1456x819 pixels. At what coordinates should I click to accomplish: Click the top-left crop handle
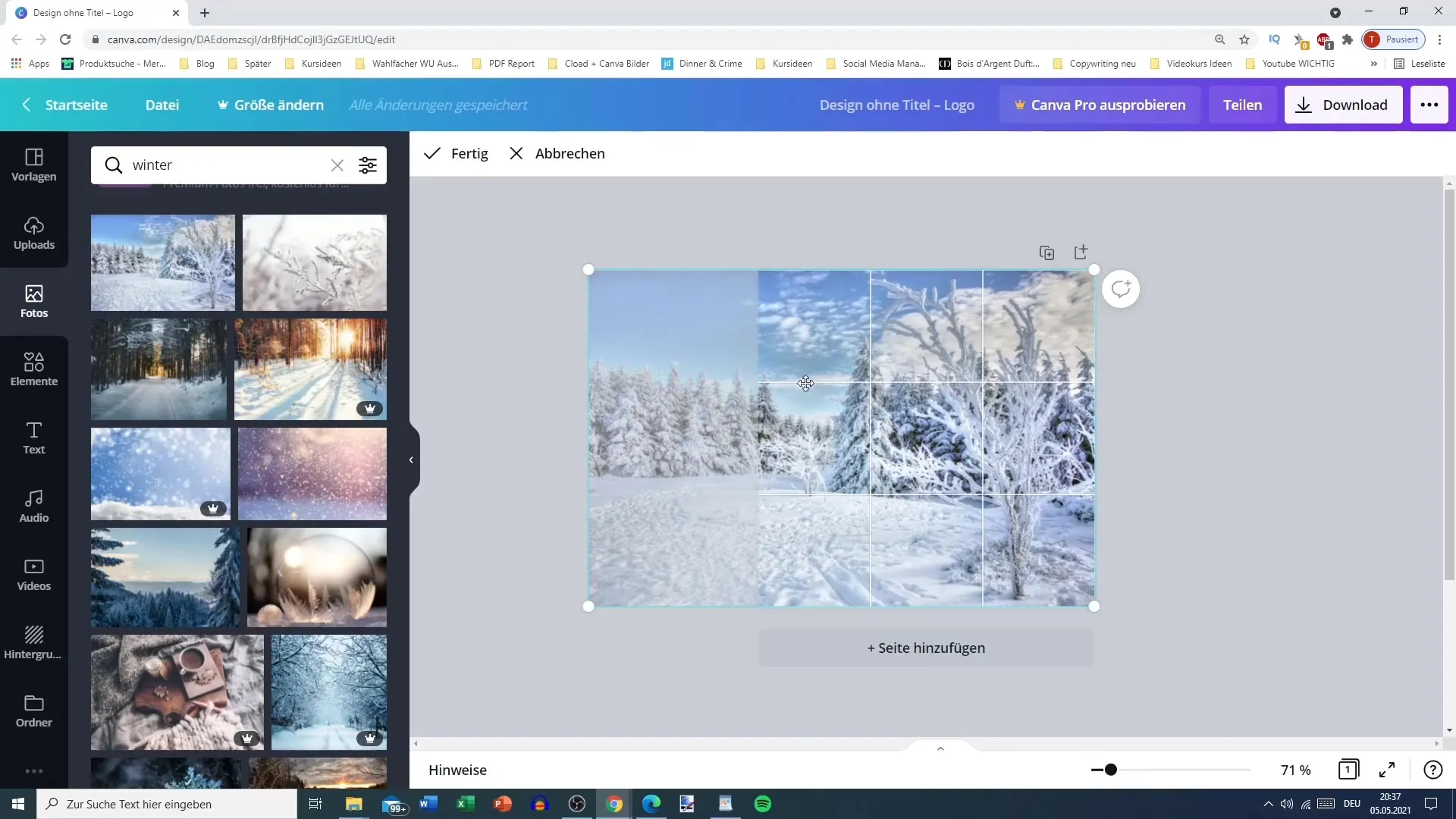[588, 269]
